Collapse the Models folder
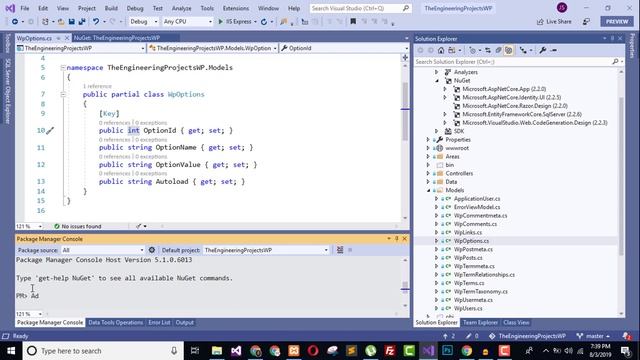Viewport: 640px width, 360px height. (428, 190)
